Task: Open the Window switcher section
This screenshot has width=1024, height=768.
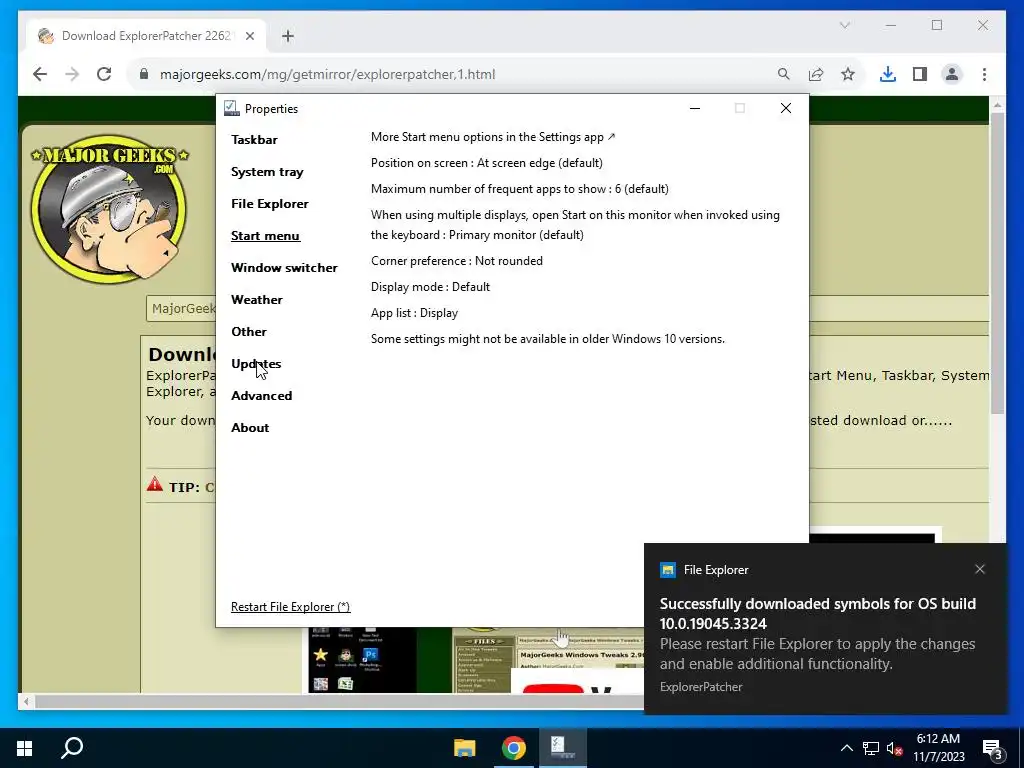Action: (284, 268)
